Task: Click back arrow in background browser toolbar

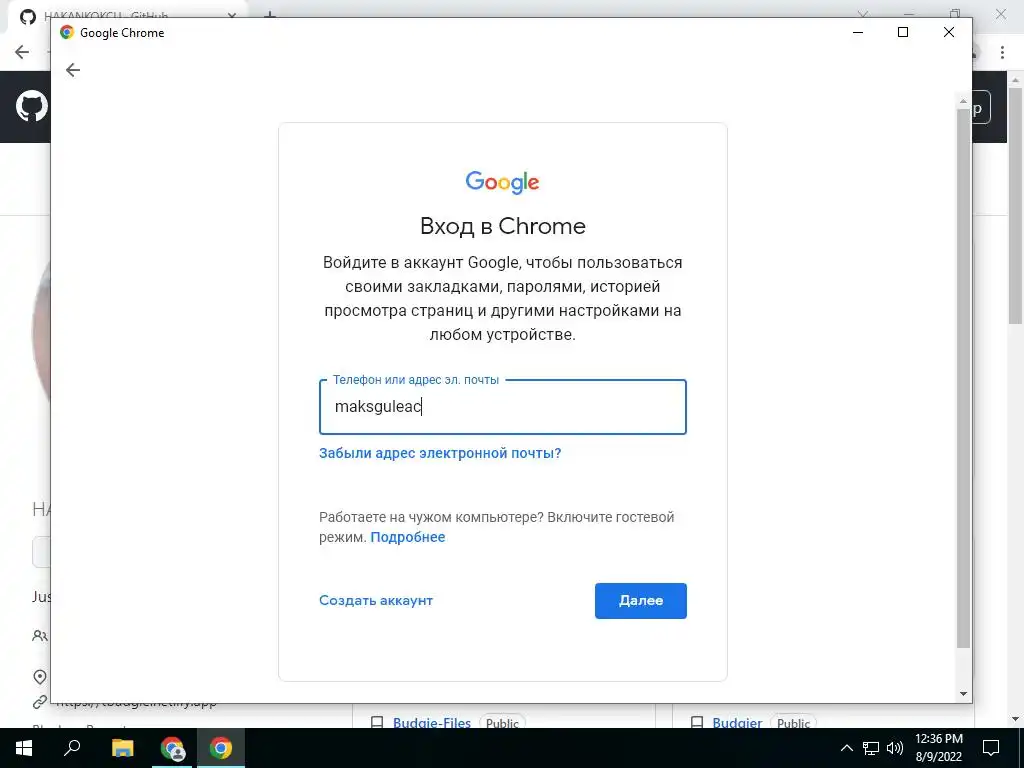Action: coord(22,52)
